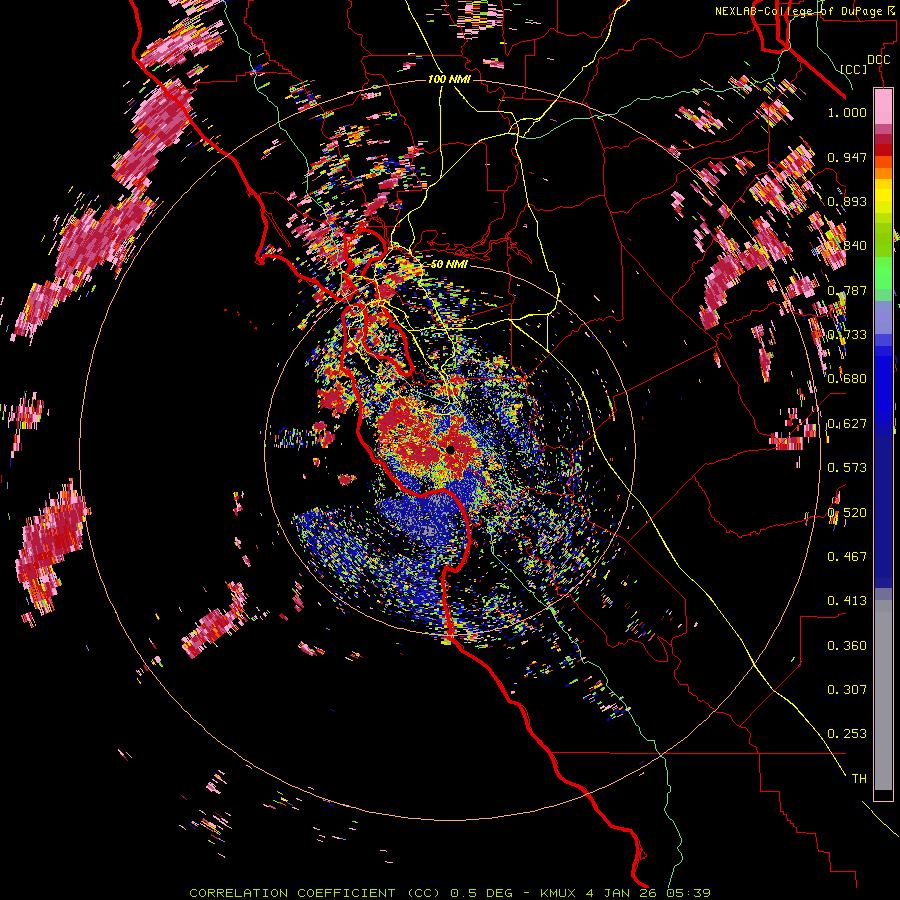The height and width of the screenshot is (900, 900).
Task: Click the 0.893 scale value
Action: coord(847,201)
